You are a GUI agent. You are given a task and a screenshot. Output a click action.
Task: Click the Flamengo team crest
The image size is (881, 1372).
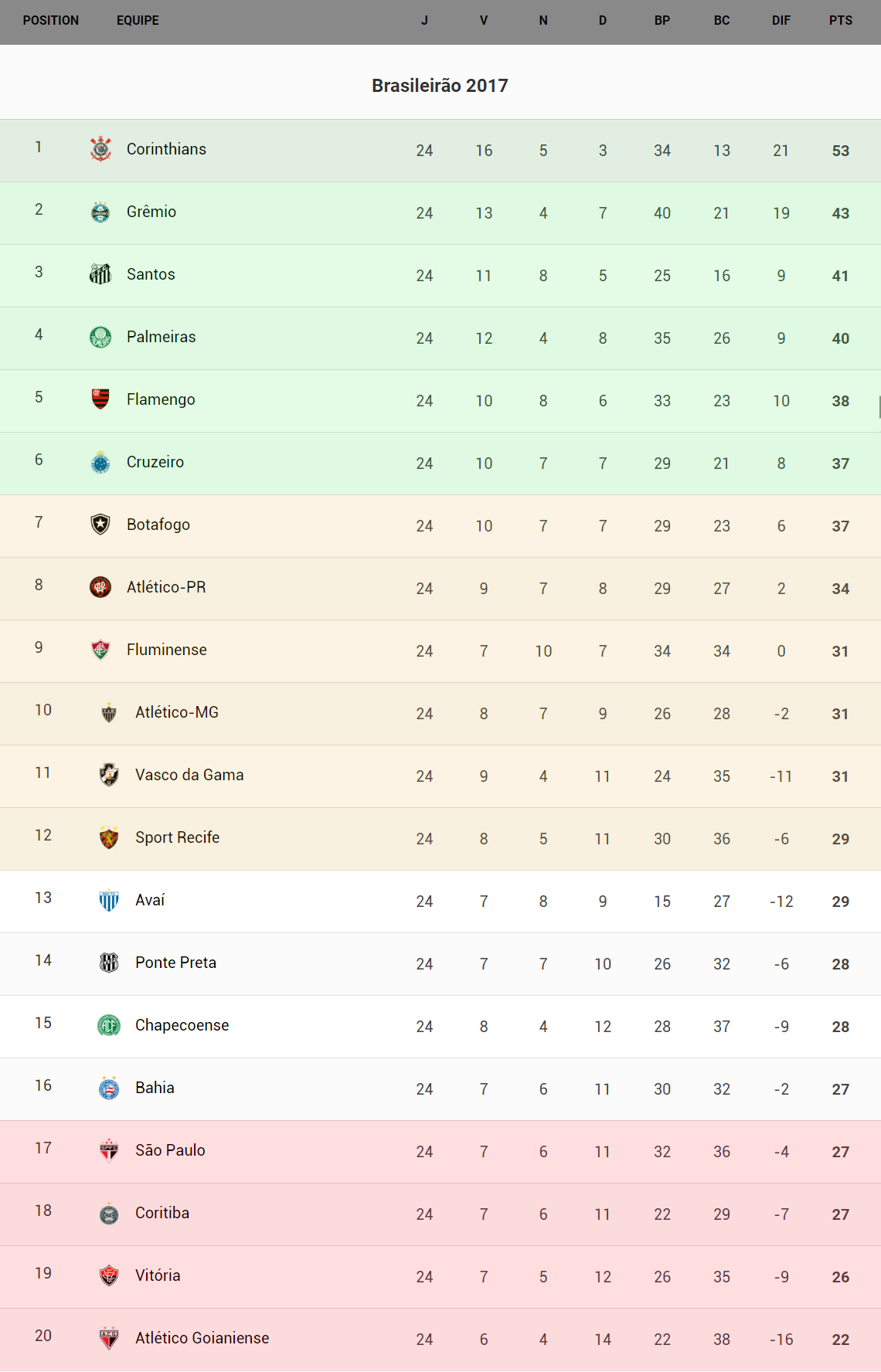(x=100, y=399)
